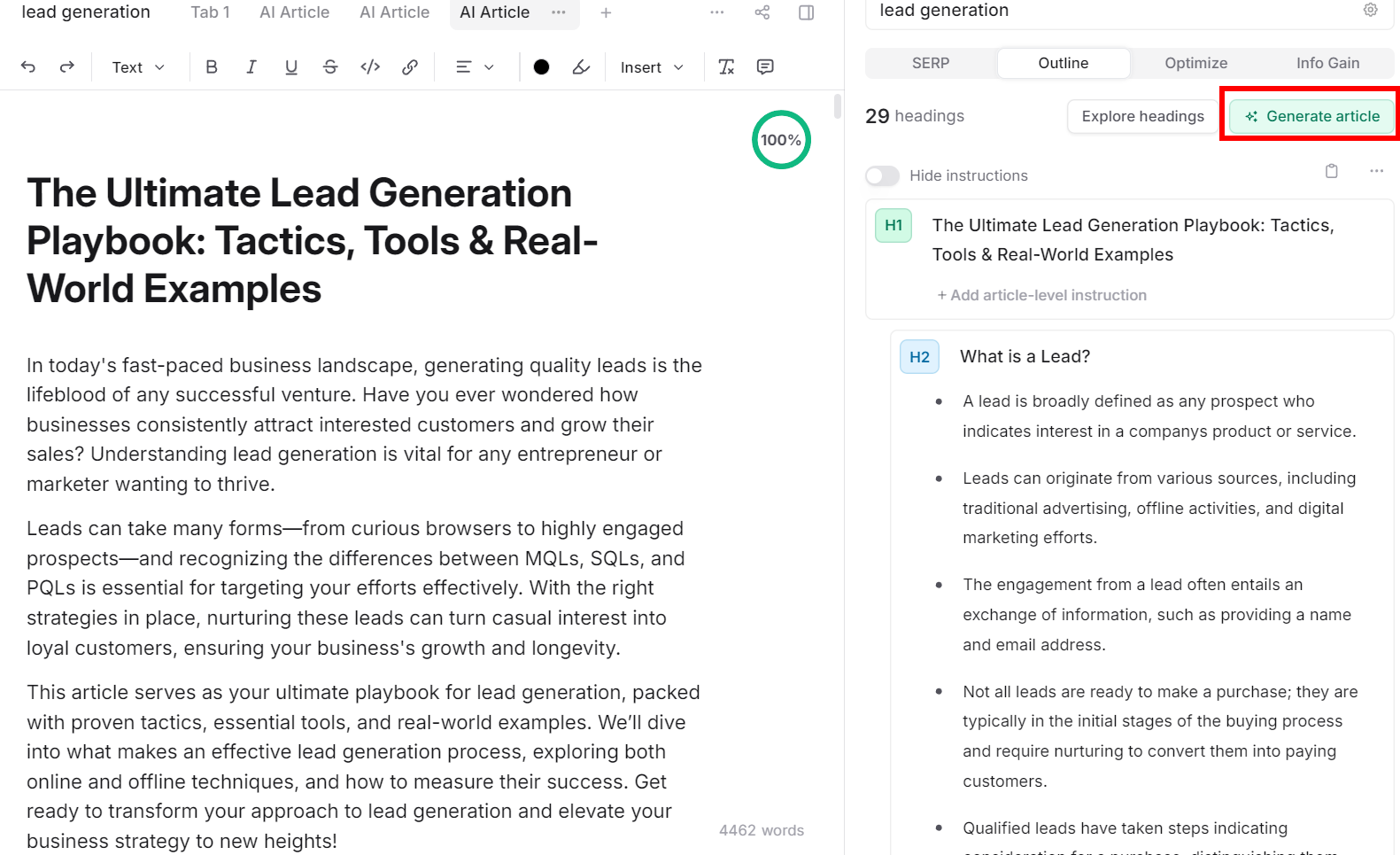Select the H1 heading badge

click(893, 225)
